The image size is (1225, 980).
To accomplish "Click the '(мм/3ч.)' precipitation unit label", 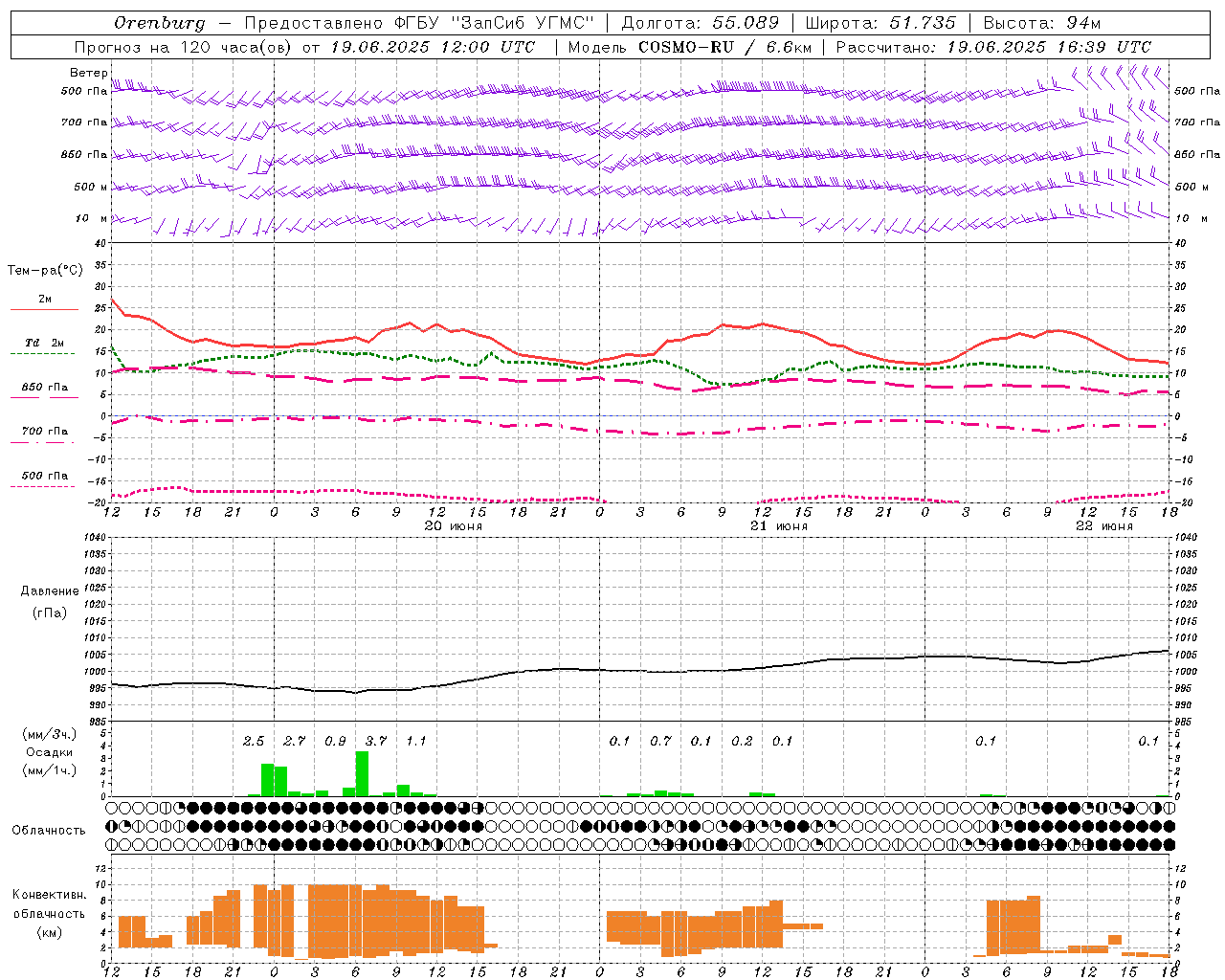I will click(49, 734).
